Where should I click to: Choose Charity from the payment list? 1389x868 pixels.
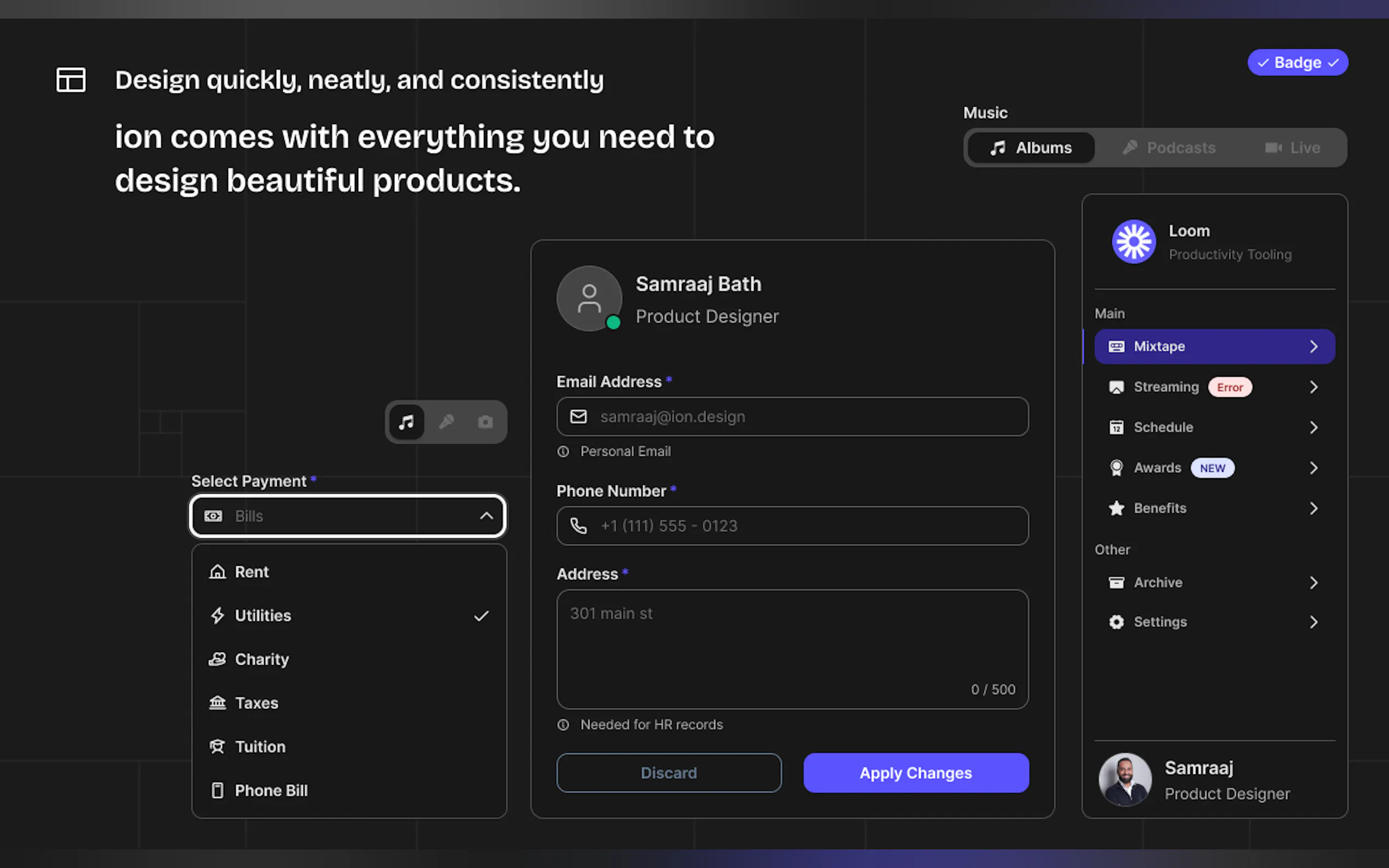tap(262, 659)
